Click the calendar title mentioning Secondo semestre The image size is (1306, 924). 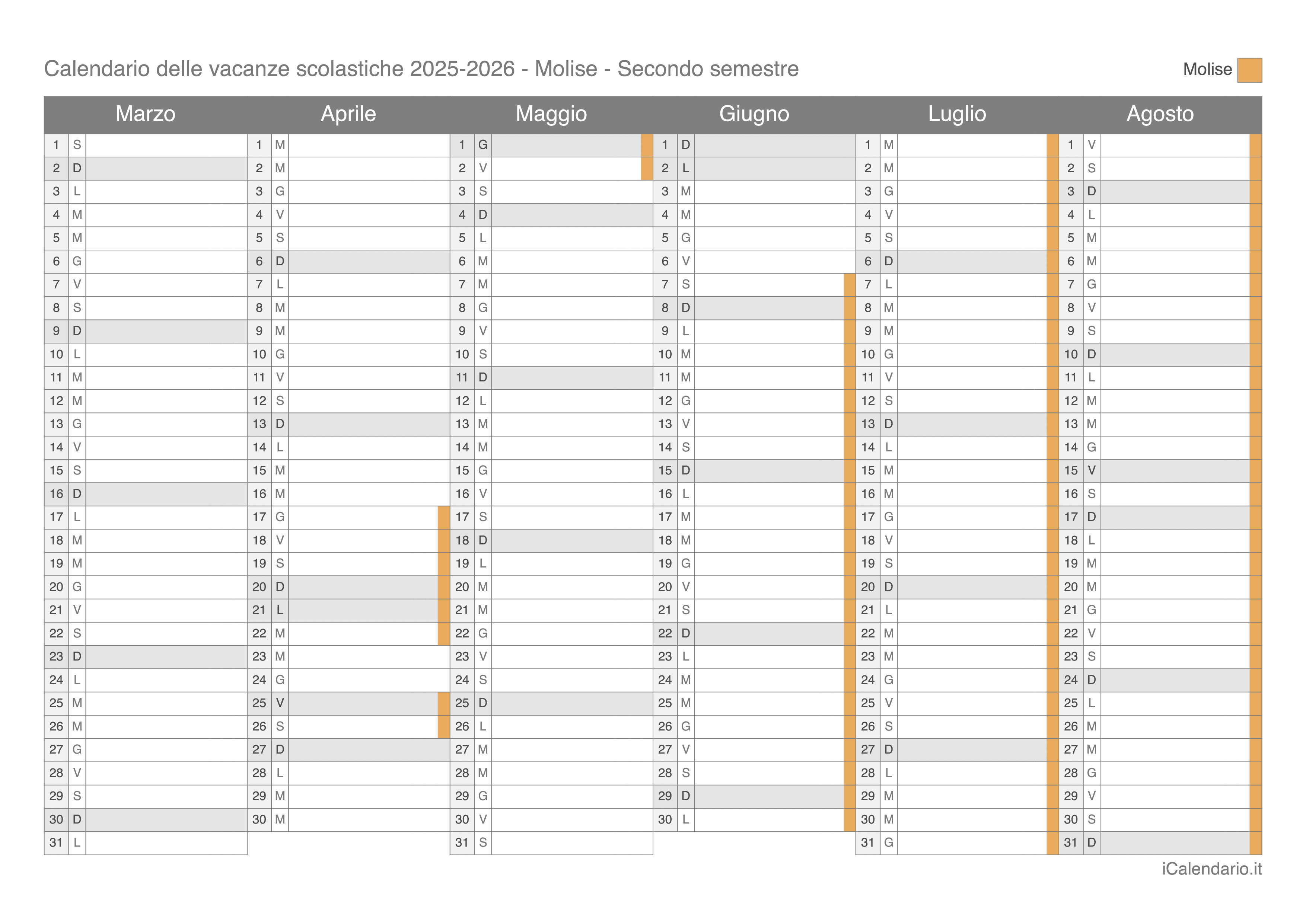click(421, 69)
